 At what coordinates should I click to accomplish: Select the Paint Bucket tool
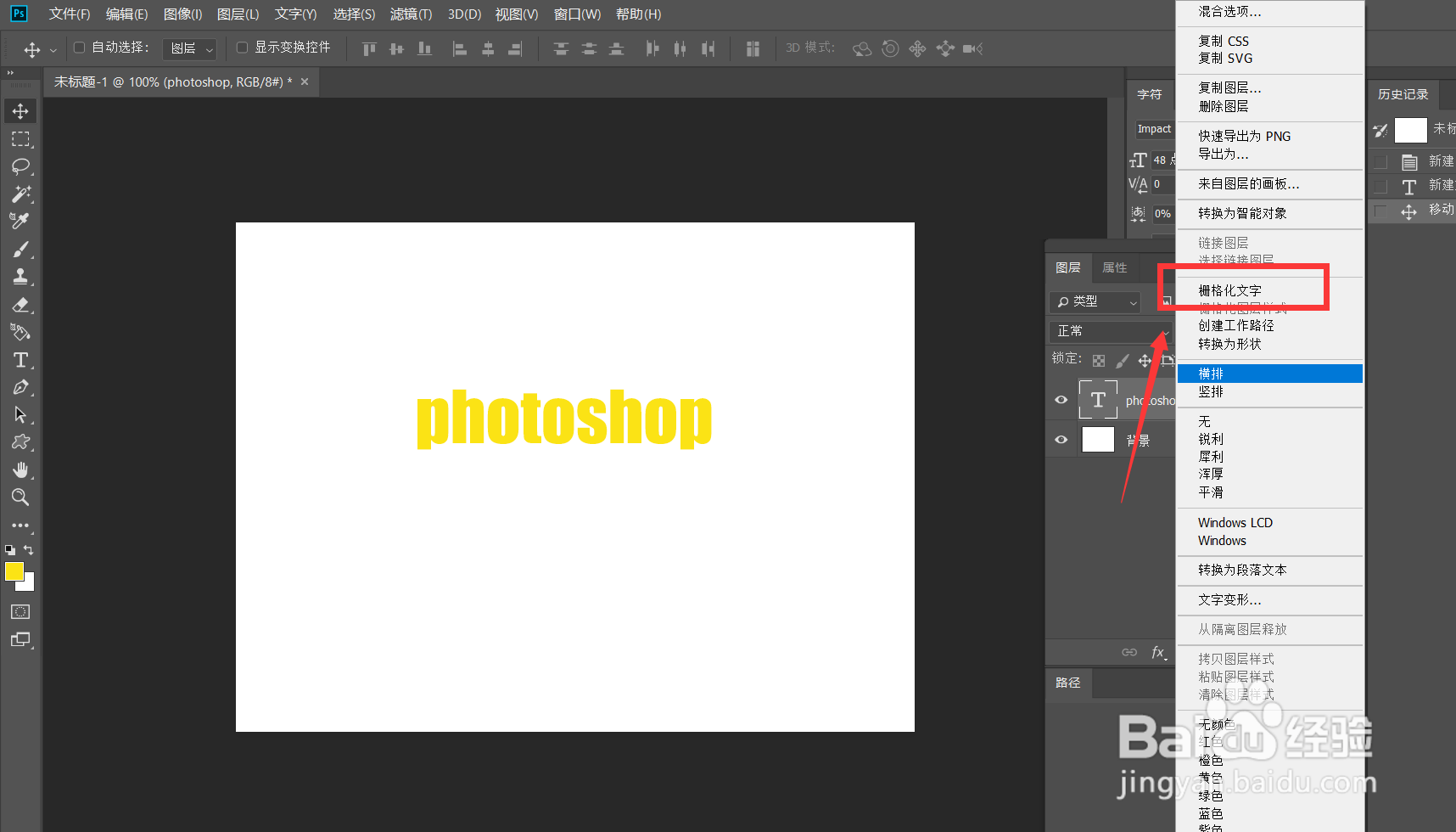20,332
